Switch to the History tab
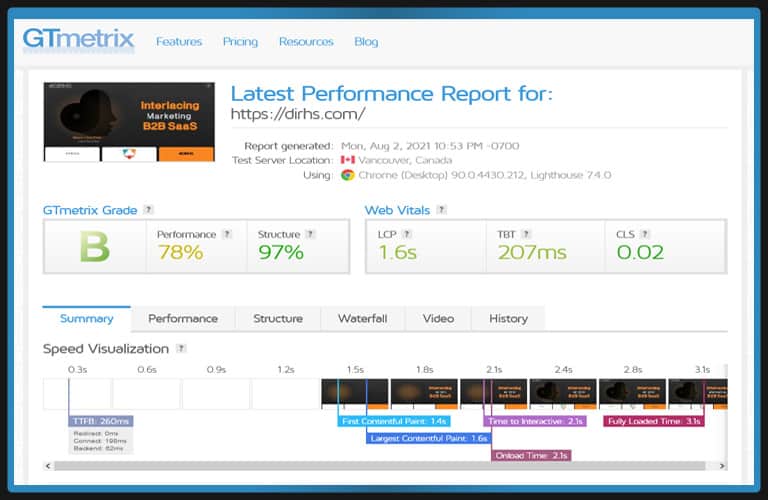768x500 pixels. [508, 319]
